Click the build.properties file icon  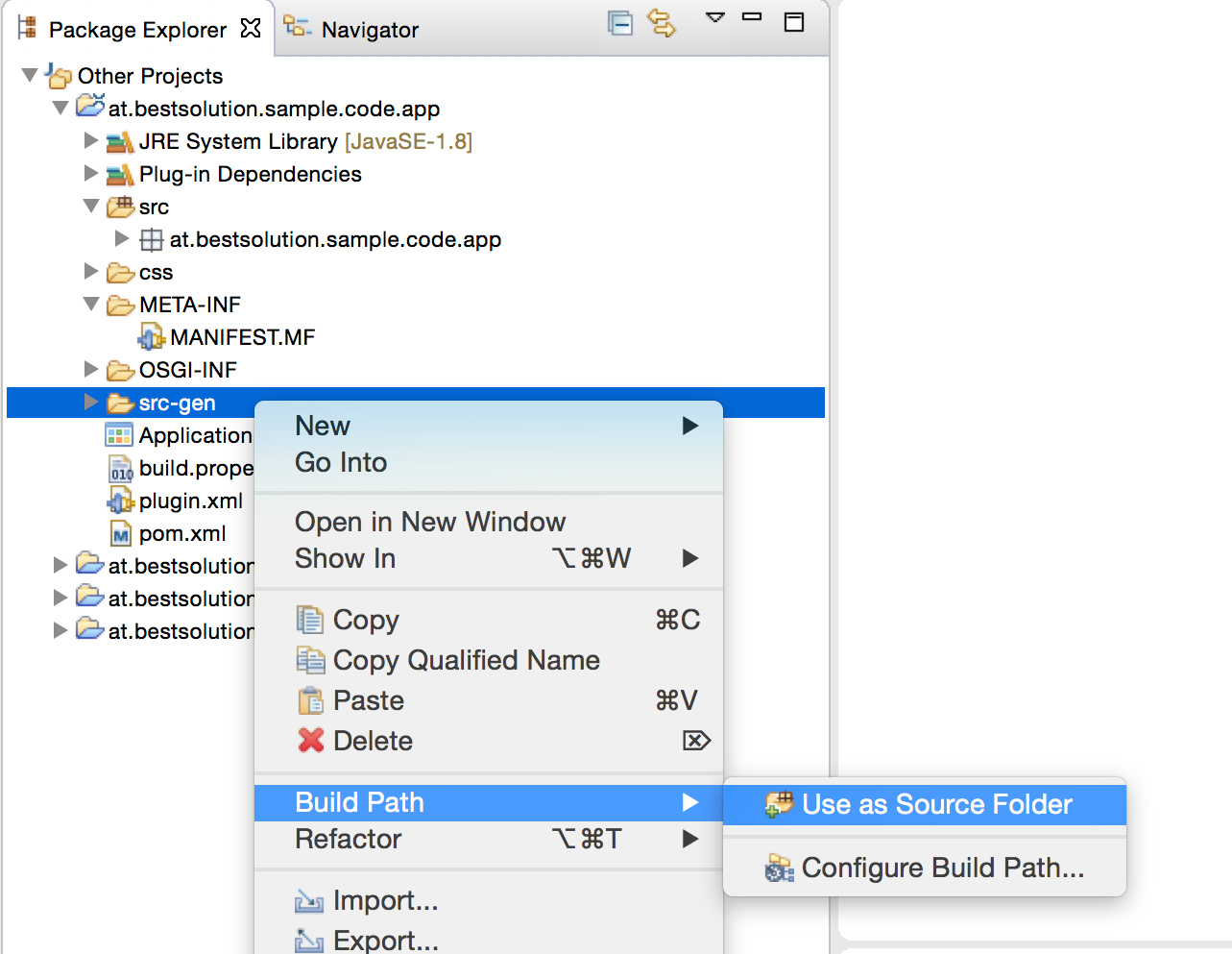click(121, 469)
